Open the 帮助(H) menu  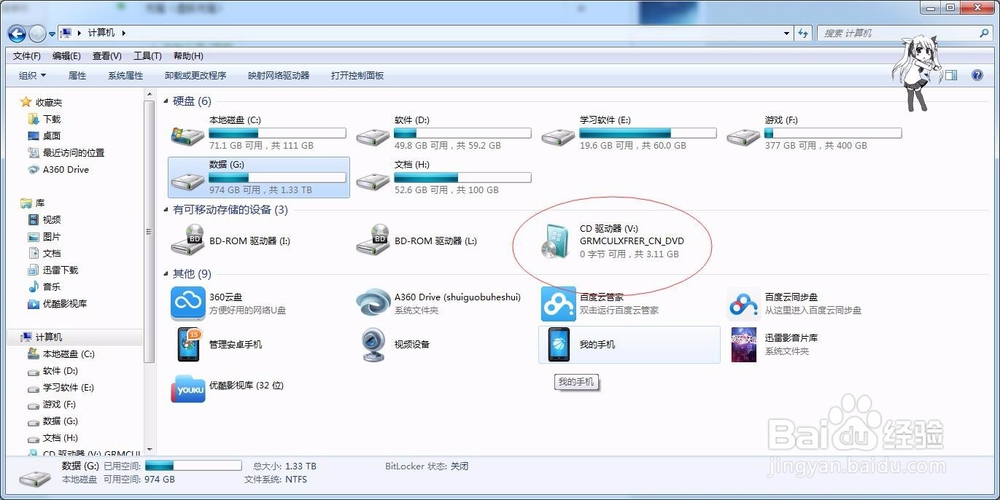click(188, 56)
